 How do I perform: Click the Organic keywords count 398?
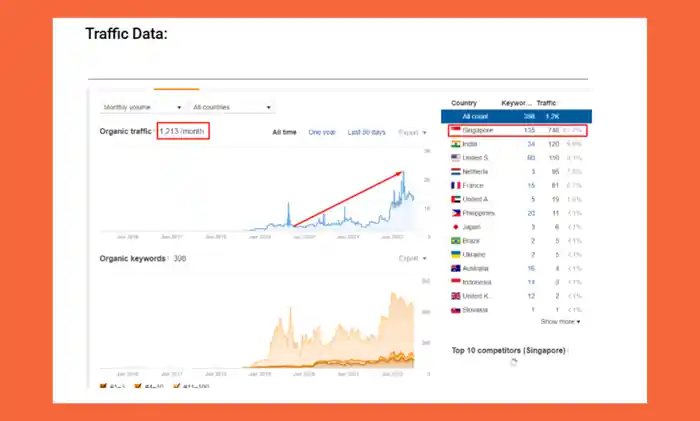[x=179, y=258]
